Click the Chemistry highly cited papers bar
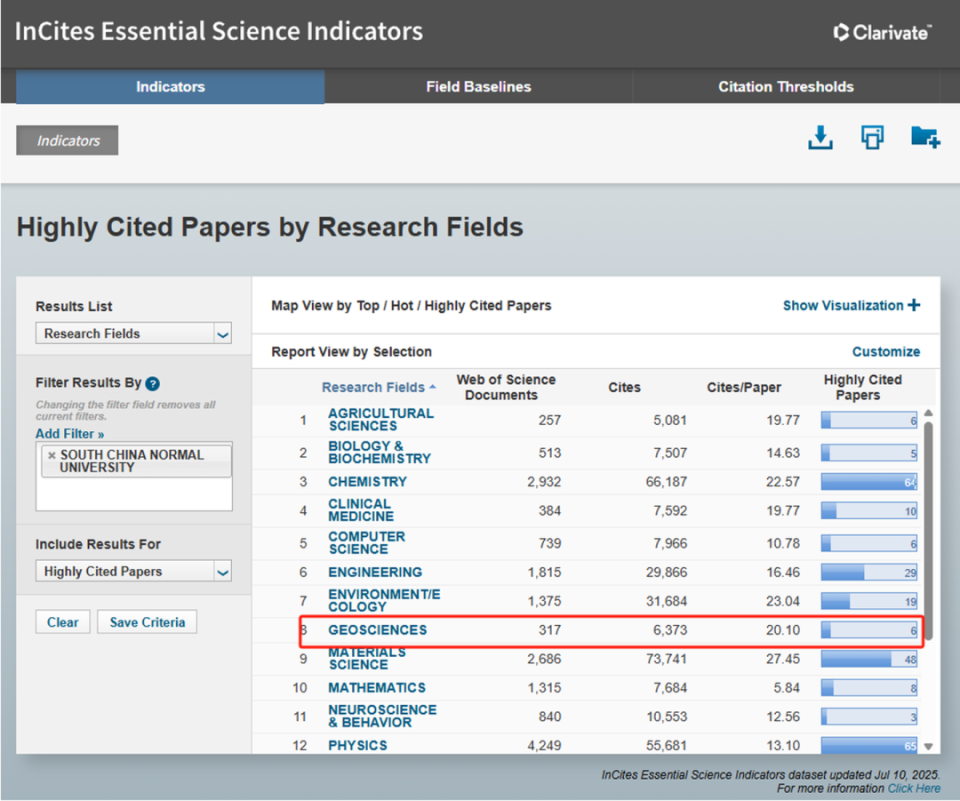Screen dimensions: 960x801 pyautogui.click(x=868, y=482)
